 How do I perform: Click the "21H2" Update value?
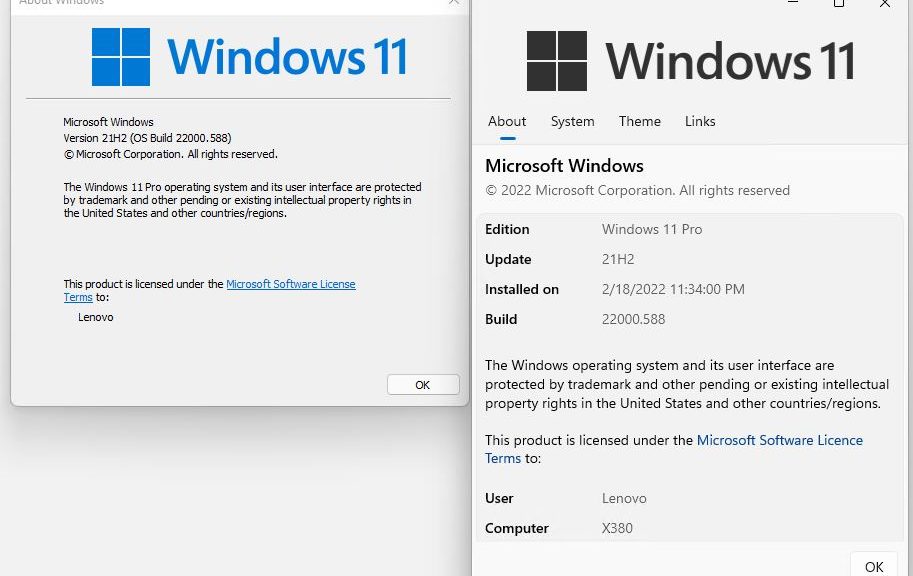tap(618, 259)
